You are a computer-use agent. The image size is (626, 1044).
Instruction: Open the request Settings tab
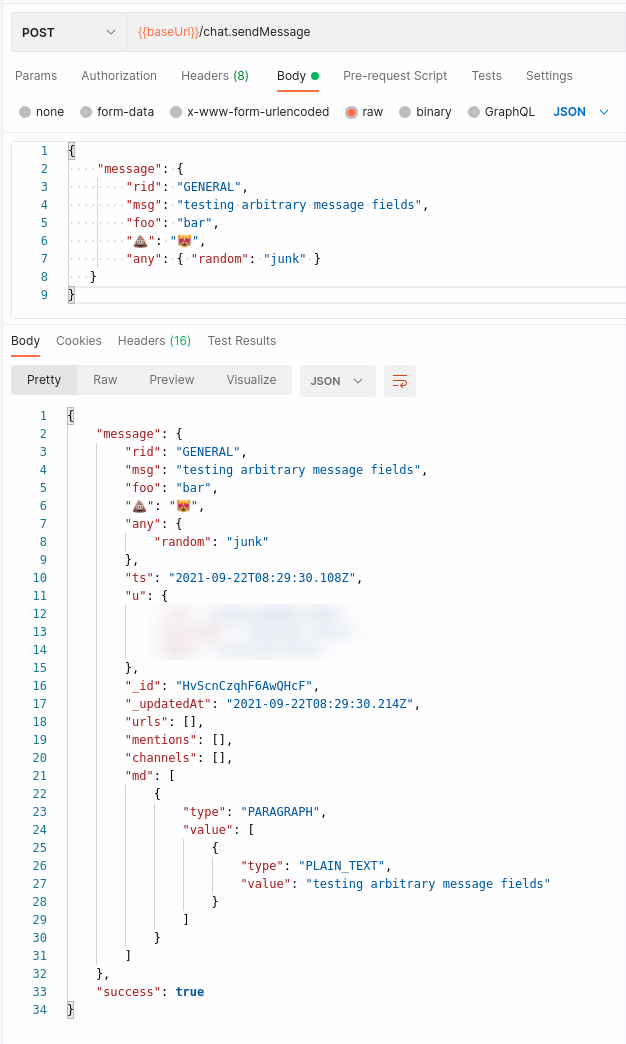point(549,76)
